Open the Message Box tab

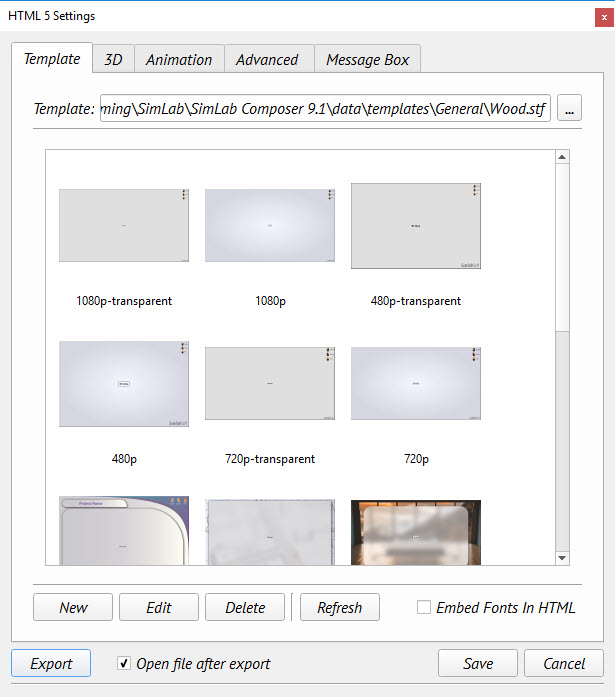click(367, 60)
